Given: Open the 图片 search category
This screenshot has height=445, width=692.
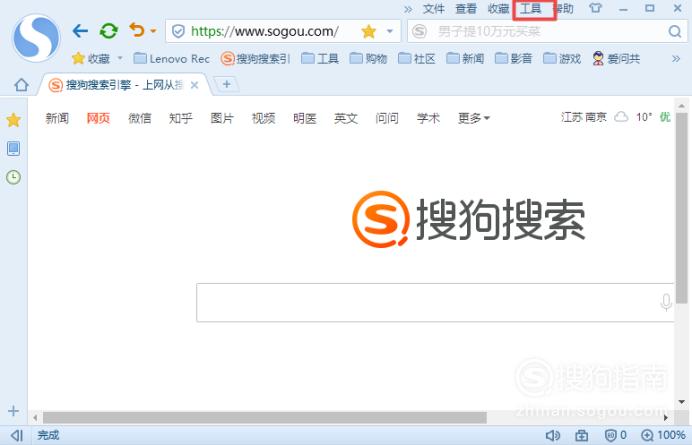Looking at the screenshot, I should tap(222, 118).
